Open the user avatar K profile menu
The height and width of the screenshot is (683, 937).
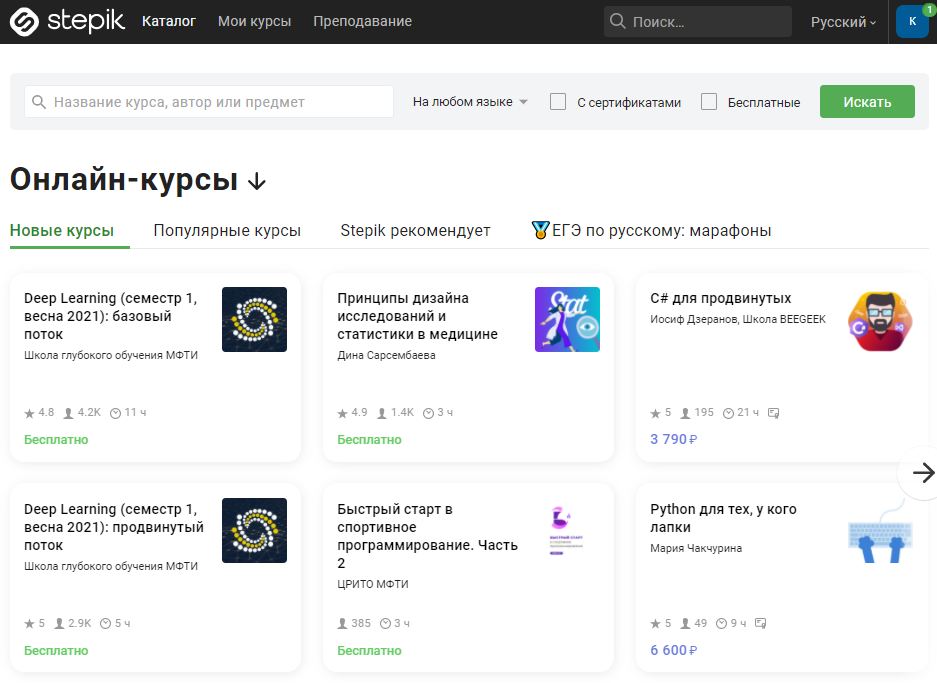pyautogui.click(x=912, y=22)
